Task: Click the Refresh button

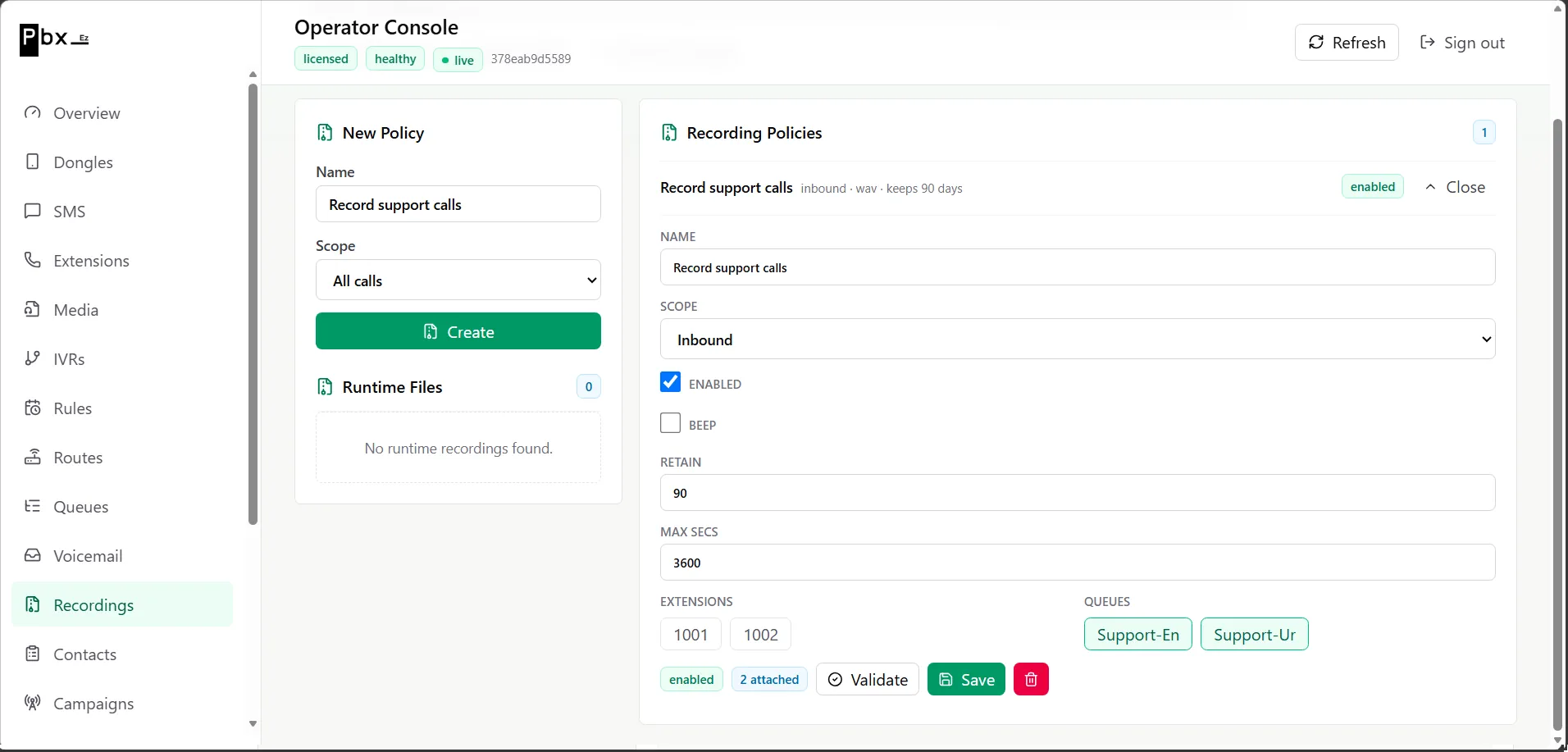Action: tap(1347, 42)
